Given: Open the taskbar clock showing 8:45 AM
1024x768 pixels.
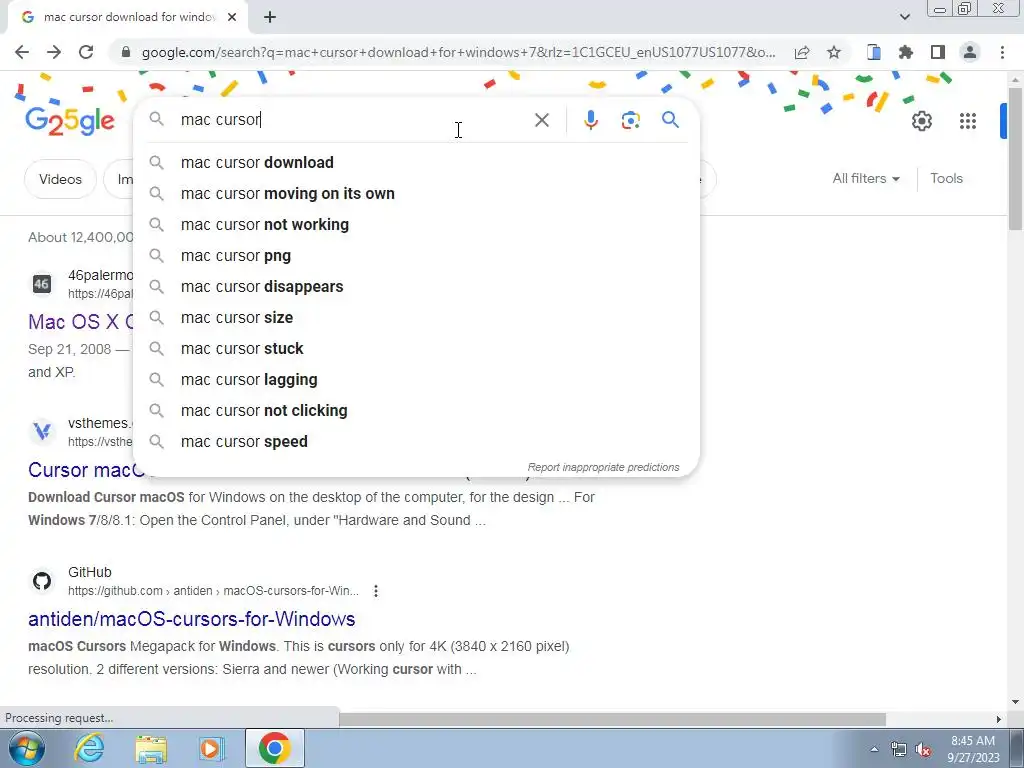Looking at the screenshot, I should point(973,749).
